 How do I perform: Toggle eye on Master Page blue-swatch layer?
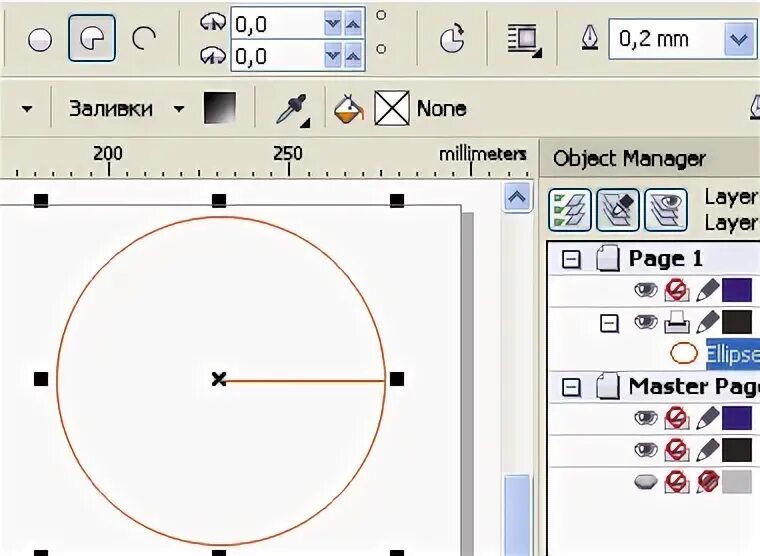click(x=646, y=418)
